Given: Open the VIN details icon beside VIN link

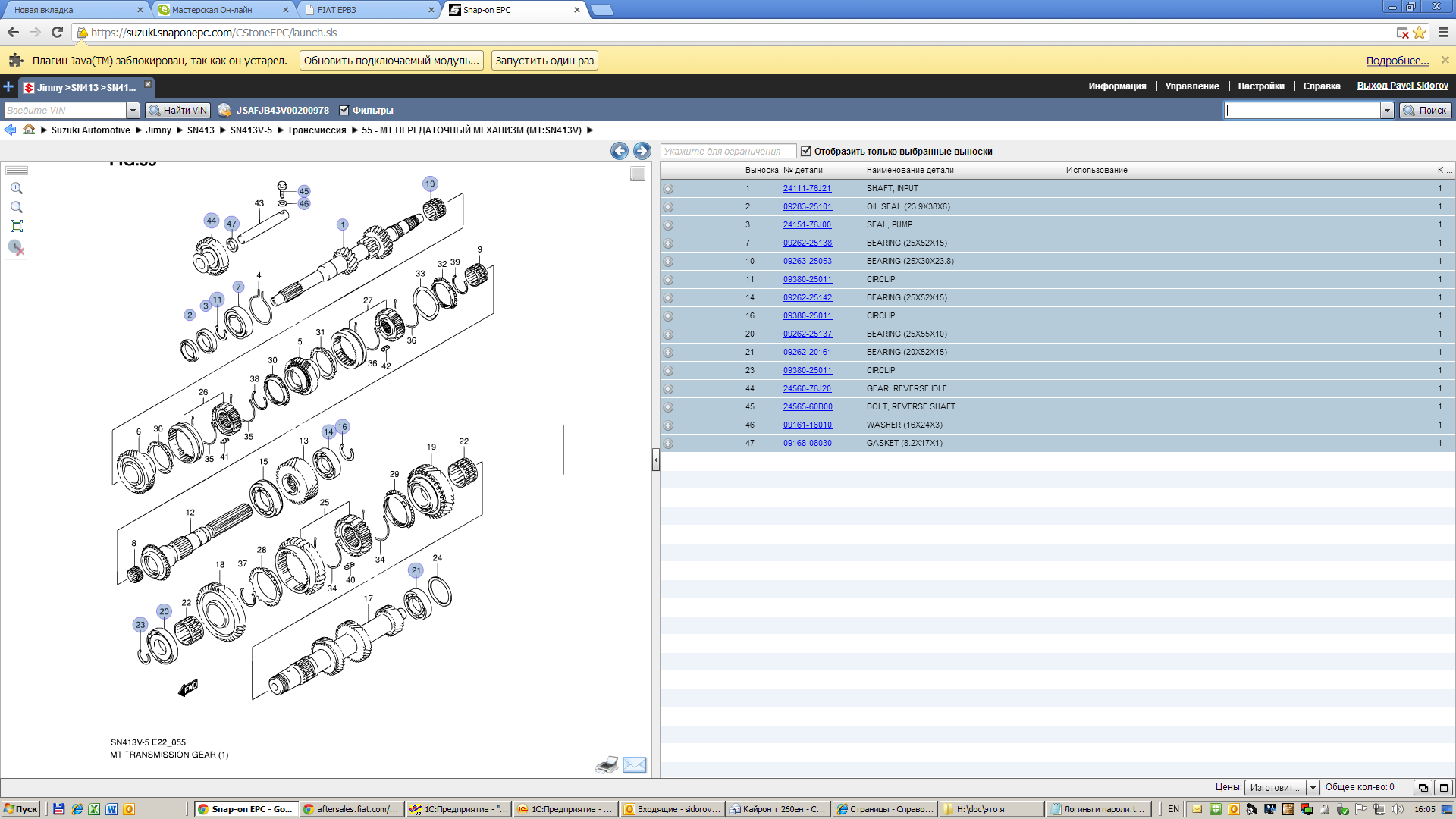Looking at the screenshot, I should click(224, 110).
